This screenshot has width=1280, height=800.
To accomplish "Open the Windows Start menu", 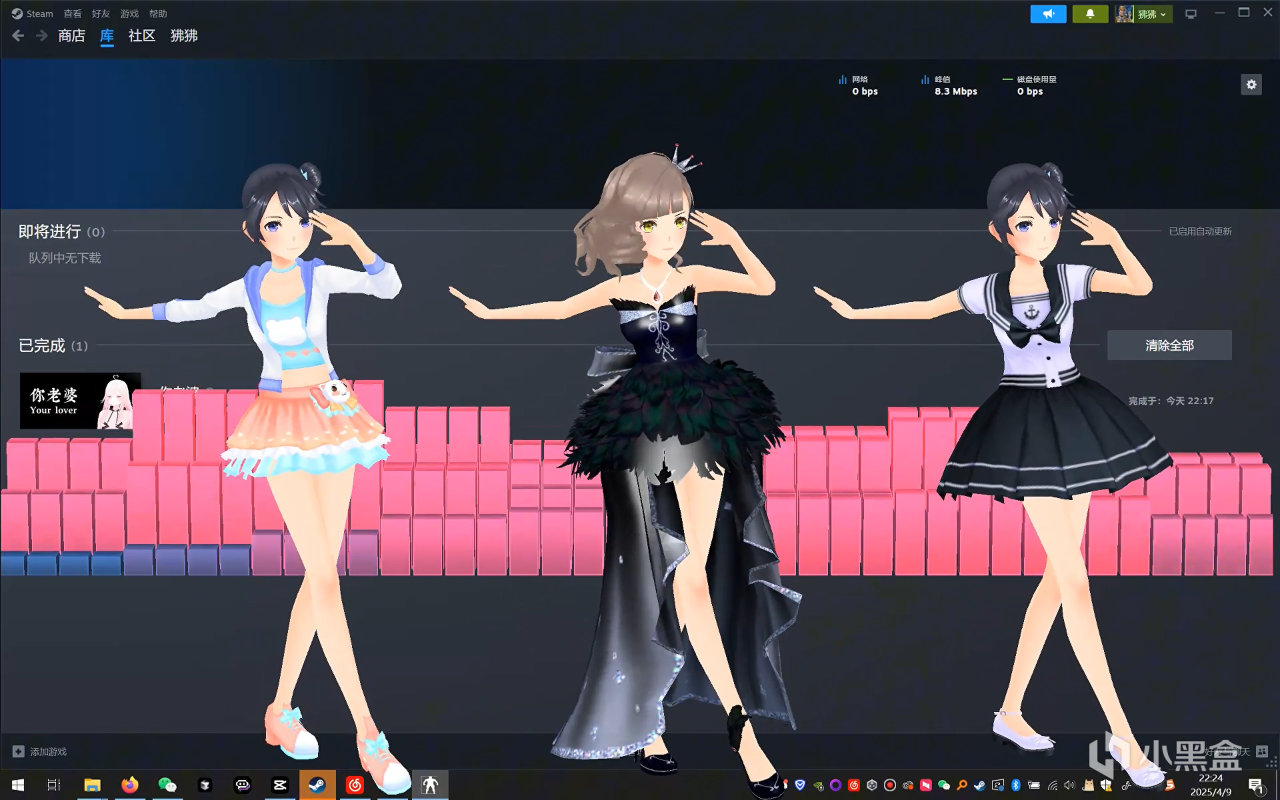I will coord(17,785).
